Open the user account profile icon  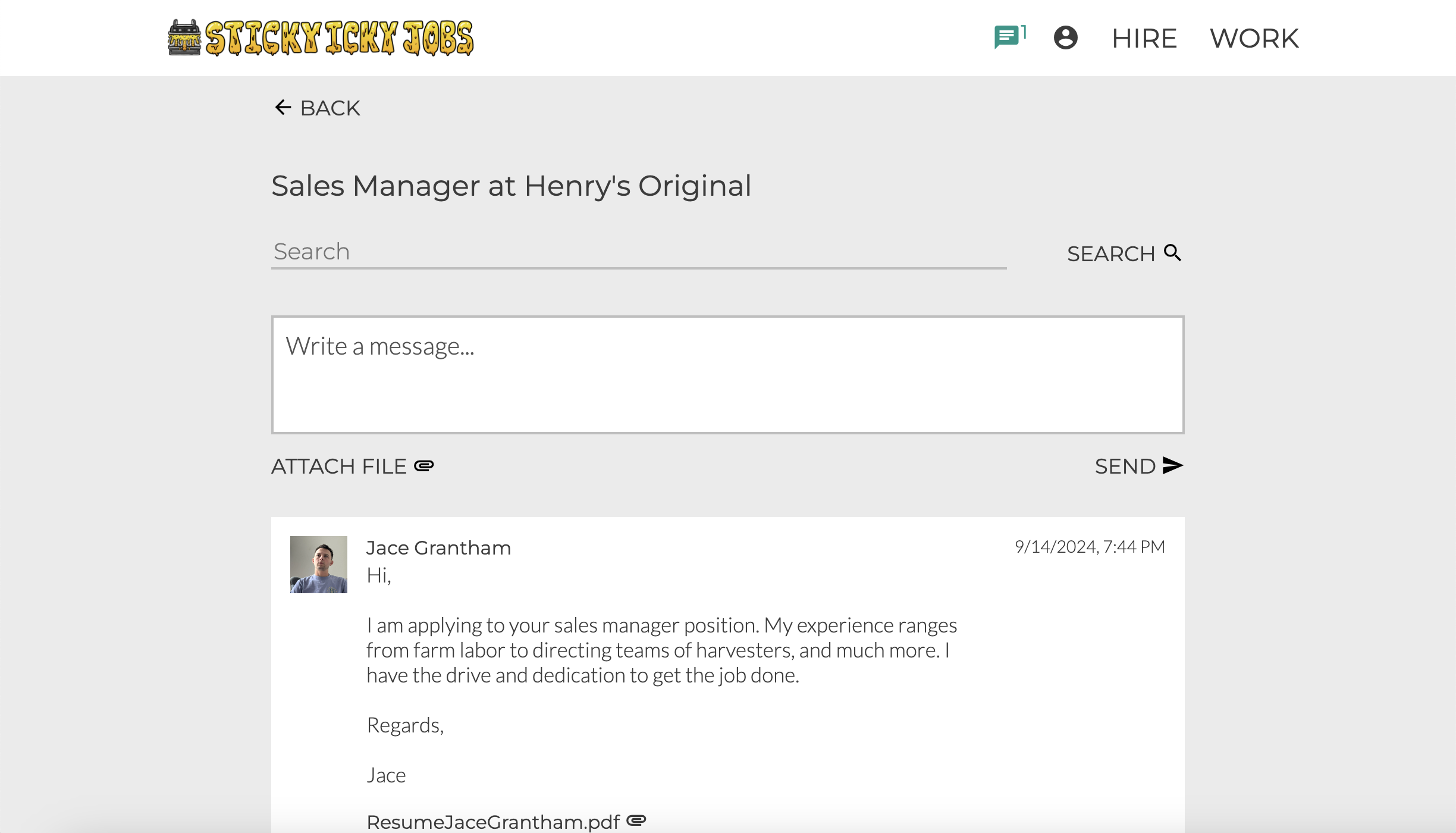[x=1065, y=37]
